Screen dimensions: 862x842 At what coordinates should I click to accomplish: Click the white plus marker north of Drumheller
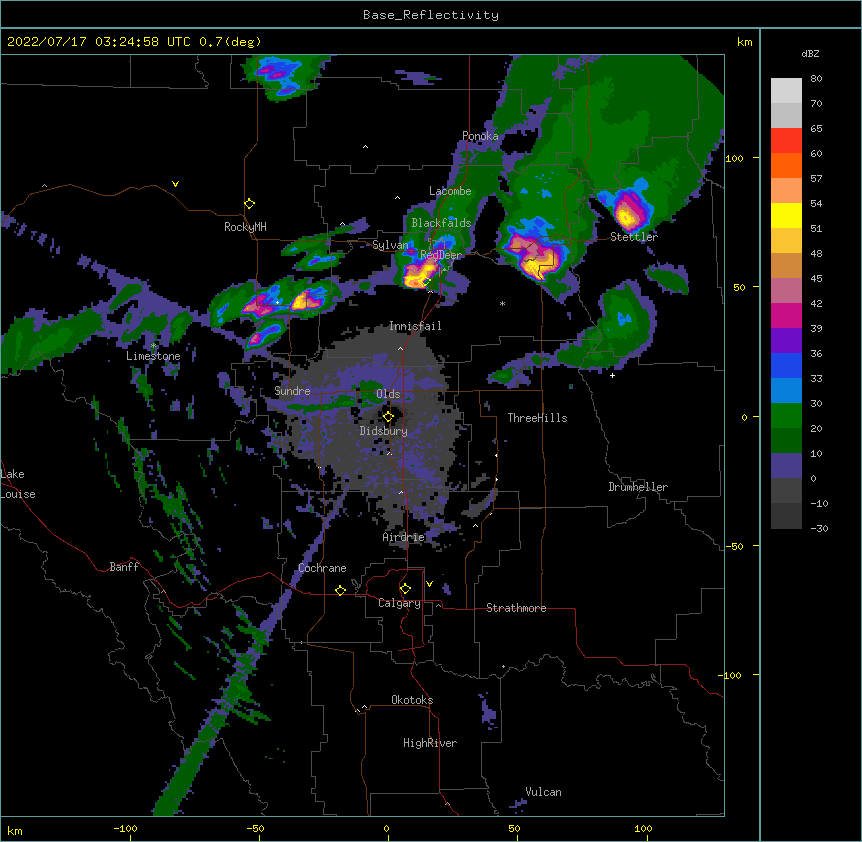612,375
